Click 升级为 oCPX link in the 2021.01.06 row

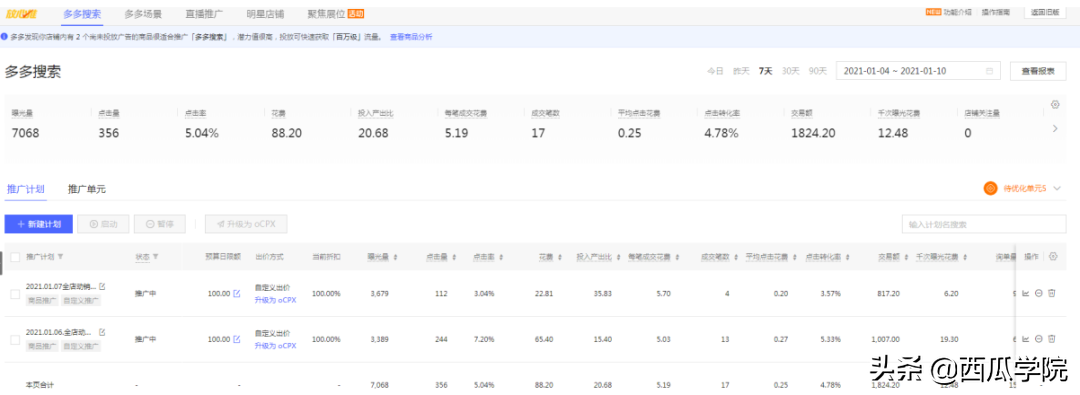[x=276, y=345]
